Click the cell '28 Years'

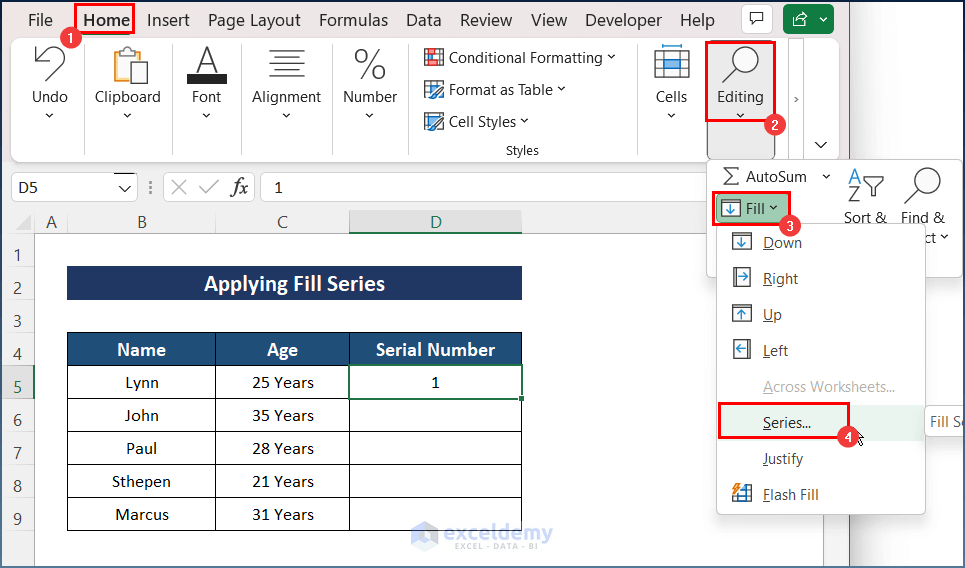point(282,448)
